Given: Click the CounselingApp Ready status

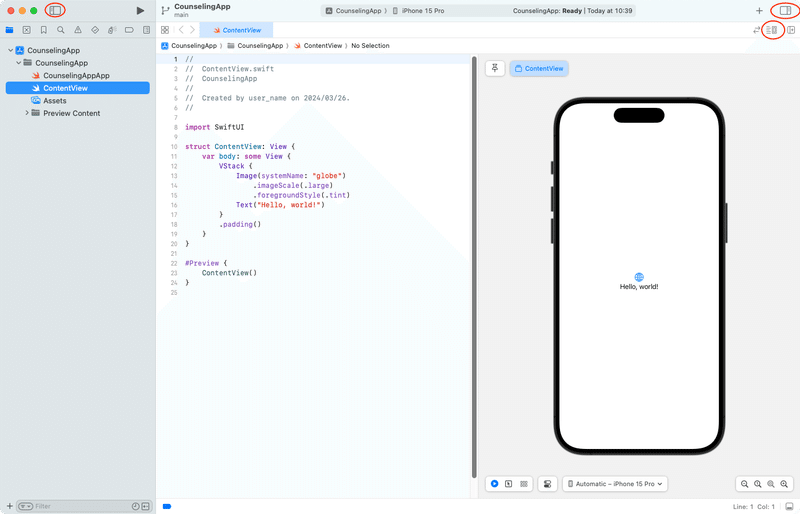Looking at the screenshot, I should [572, 11].
